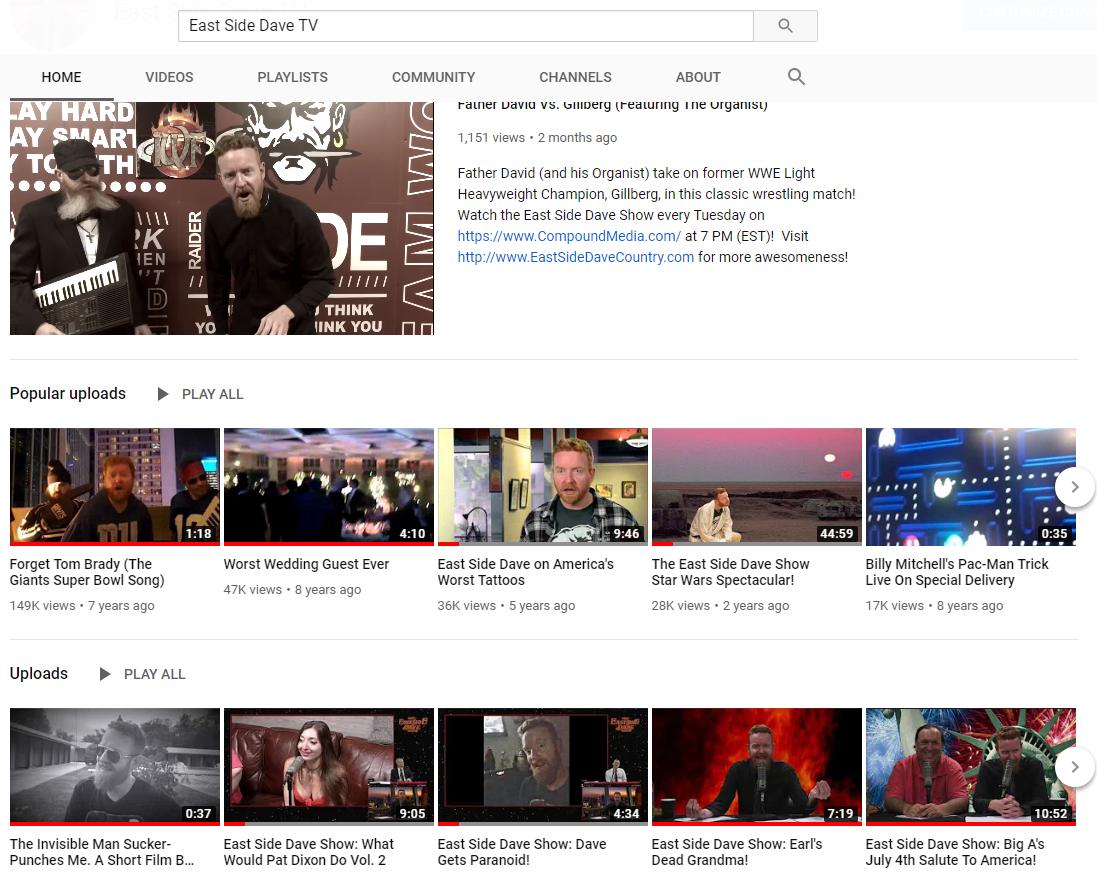Open the Forget Tom Brady video thumbnail

coord(115,487)
